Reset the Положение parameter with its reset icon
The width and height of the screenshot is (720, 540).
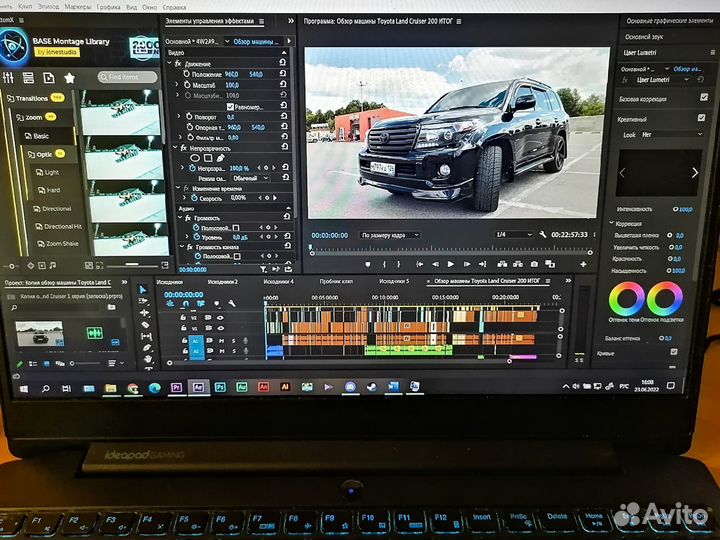(x=285, y=74)
